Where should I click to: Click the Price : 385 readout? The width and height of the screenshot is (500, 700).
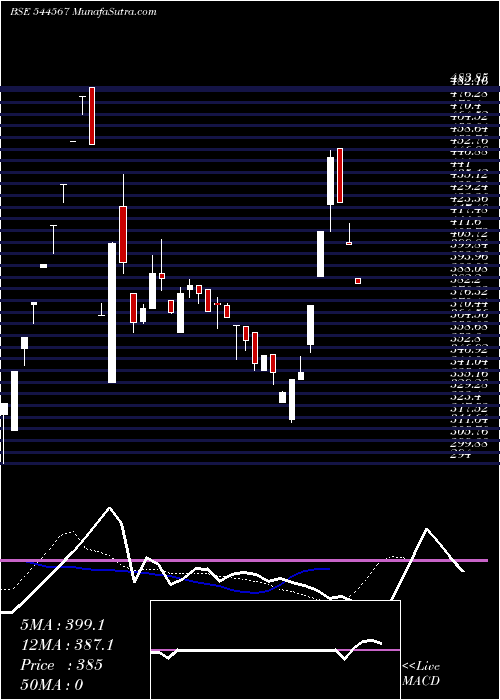pos(62,665)
